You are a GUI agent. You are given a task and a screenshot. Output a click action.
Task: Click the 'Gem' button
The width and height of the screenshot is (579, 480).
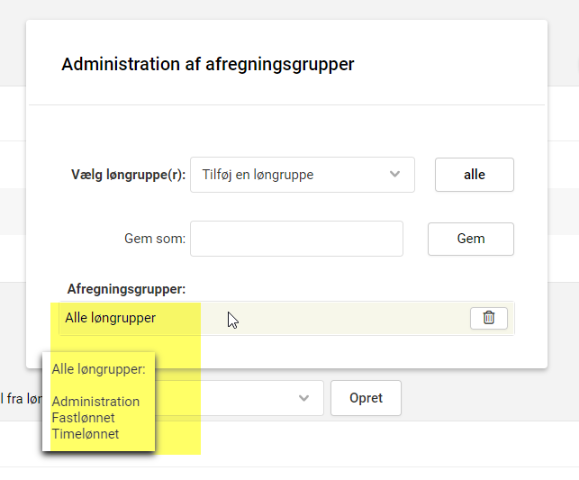coord(471,239)
